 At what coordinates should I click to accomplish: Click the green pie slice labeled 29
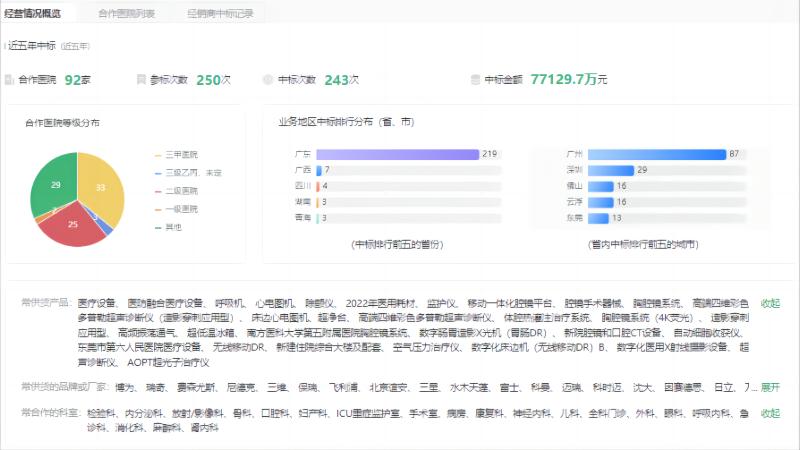click(x=55, y=185)
